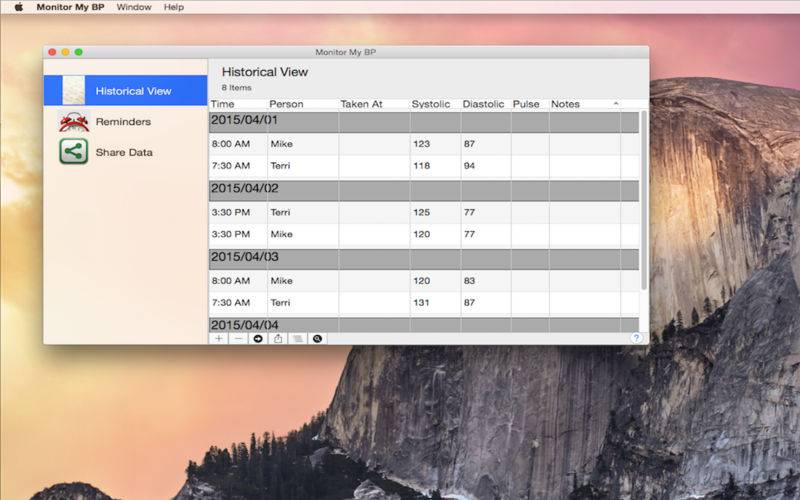Open the Share Data section
The height and width of the screenshot is (500, 800).
point(126,152)
